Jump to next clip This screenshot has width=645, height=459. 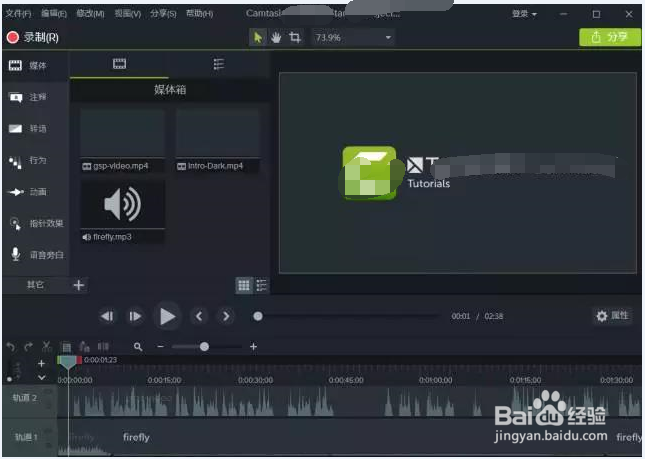point(226,316)
